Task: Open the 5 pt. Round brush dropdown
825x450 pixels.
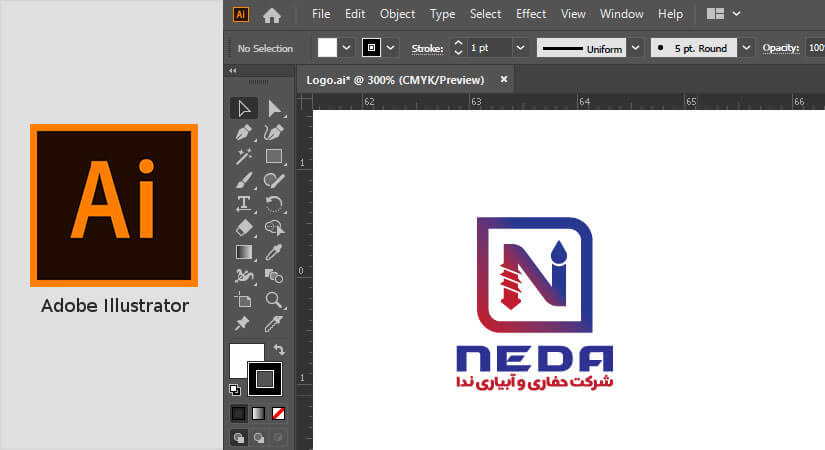Action: (x=746, y=48)
